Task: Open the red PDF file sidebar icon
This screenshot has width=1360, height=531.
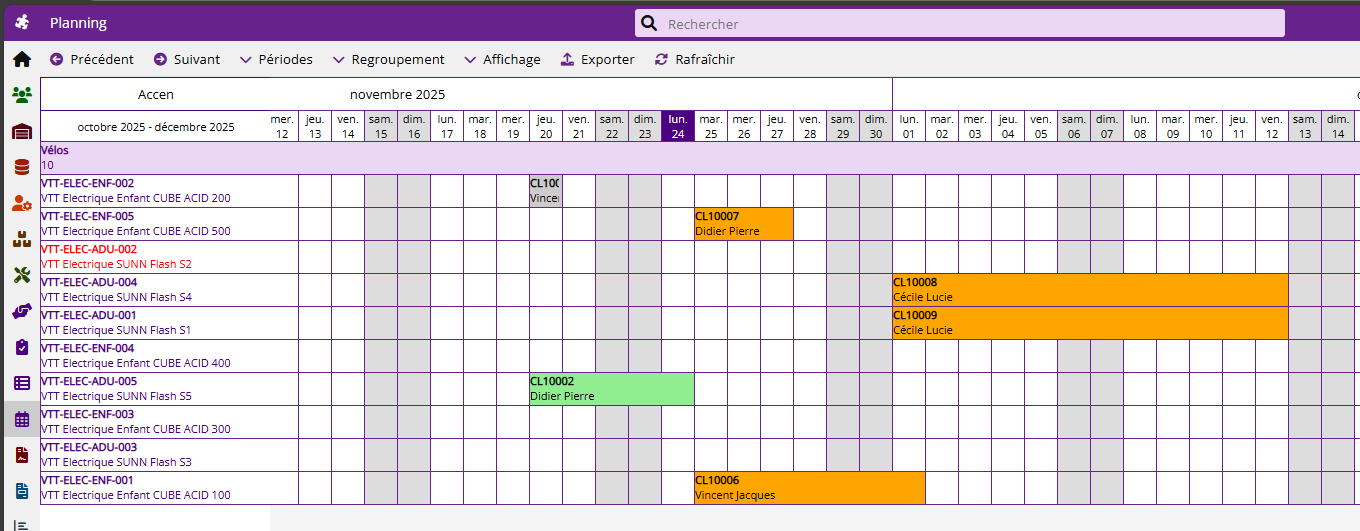Action: [x=21, y=455]
